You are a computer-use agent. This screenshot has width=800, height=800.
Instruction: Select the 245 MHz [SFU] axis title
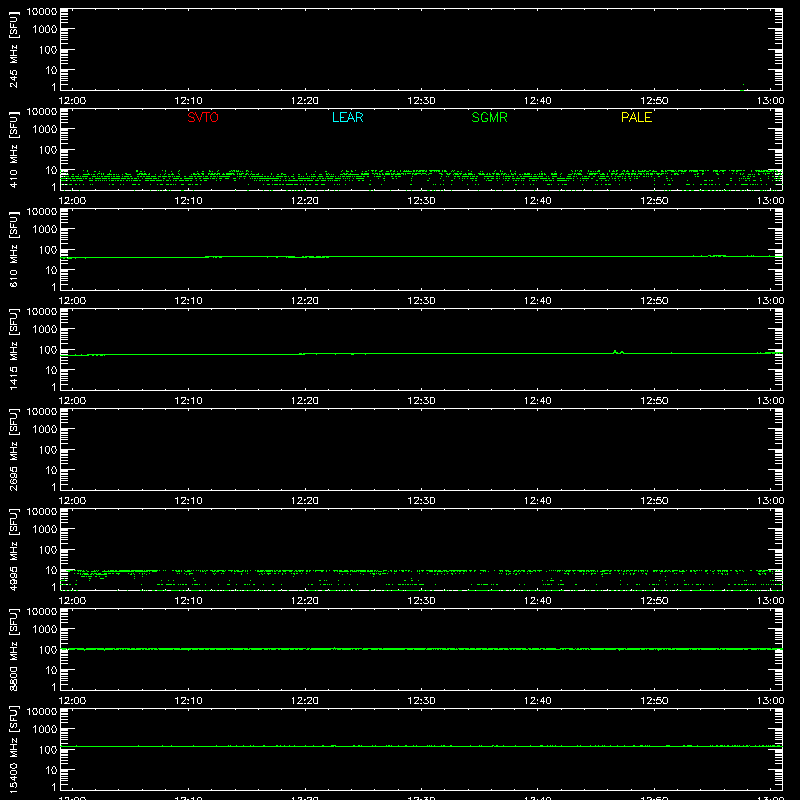click(13, 49)
